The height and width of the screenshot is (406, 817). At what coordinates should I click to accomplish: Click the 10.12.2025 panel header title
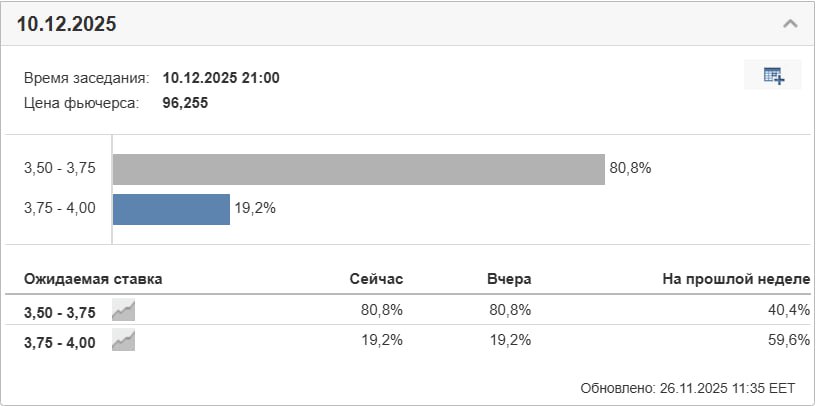(x=67, y=24)
